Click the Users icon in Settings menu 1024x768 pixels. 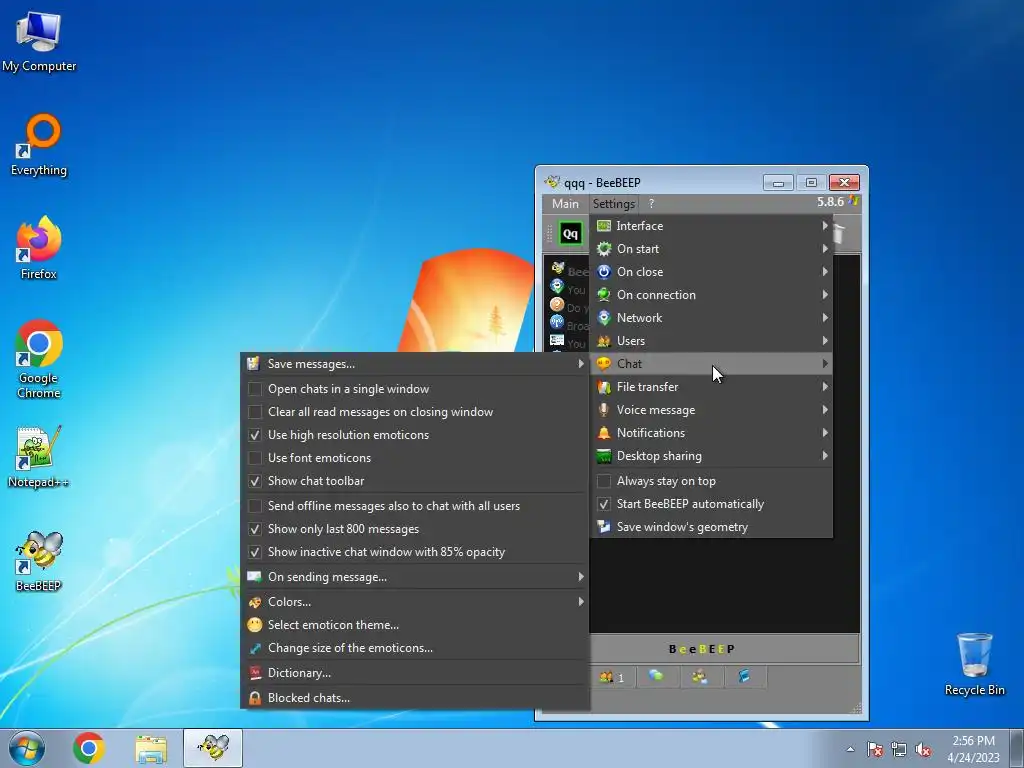point(604,341)
